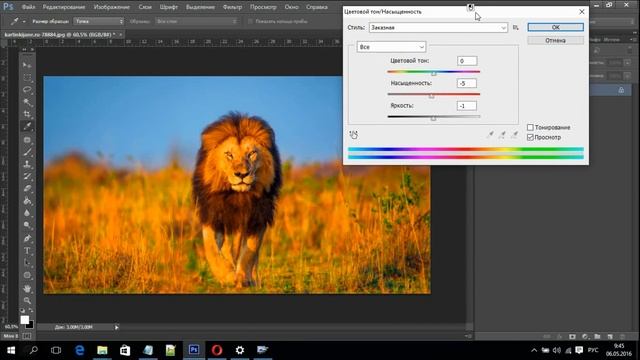Open Windows Settings gear in taskbar

(240, 350)
